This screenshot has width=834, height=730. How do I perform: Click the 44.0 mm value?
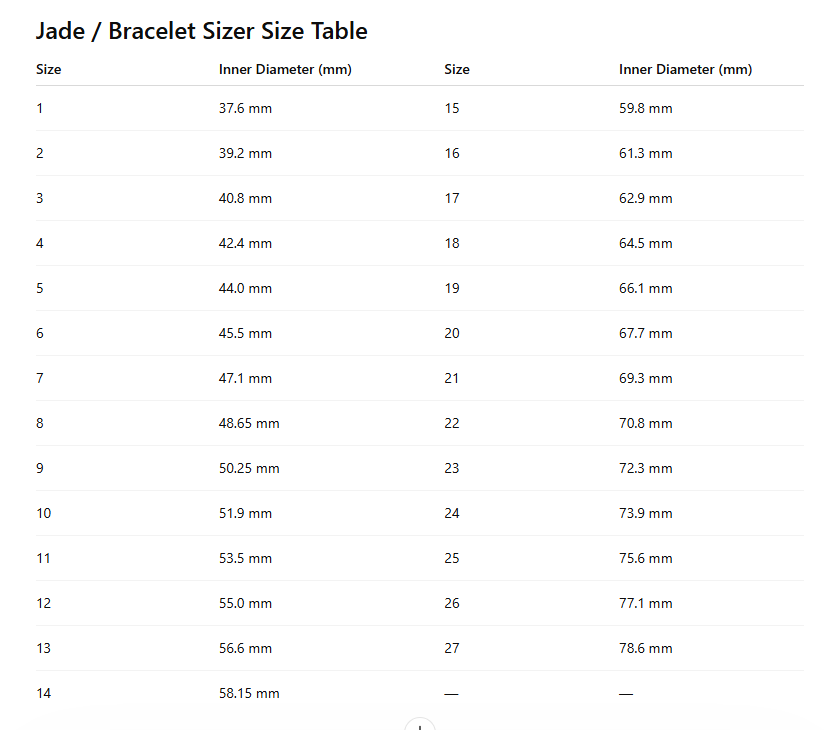245,288
